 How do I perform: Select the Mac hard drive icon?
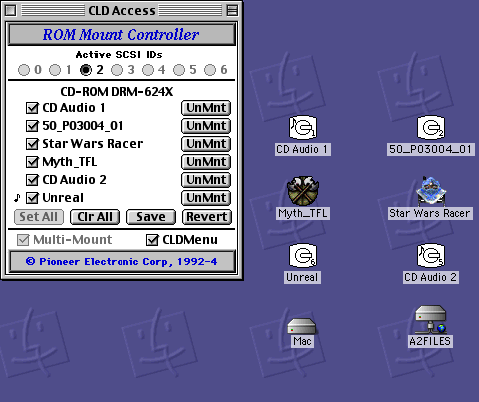302,326
